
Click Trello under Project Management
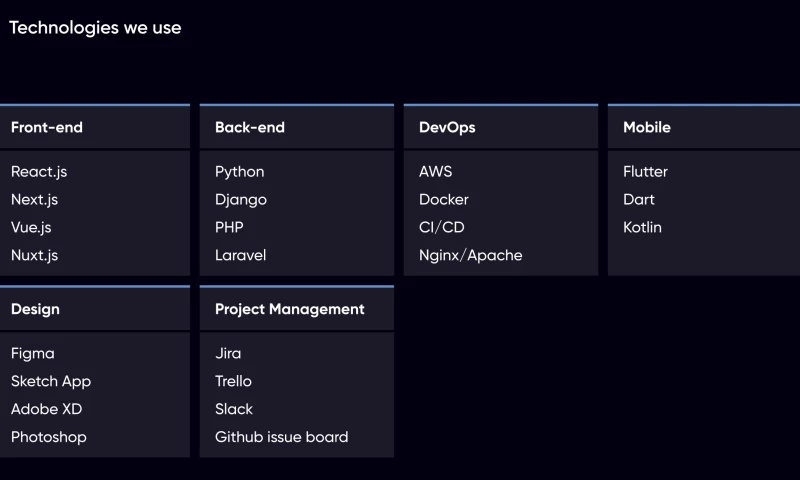click(234, 382)
